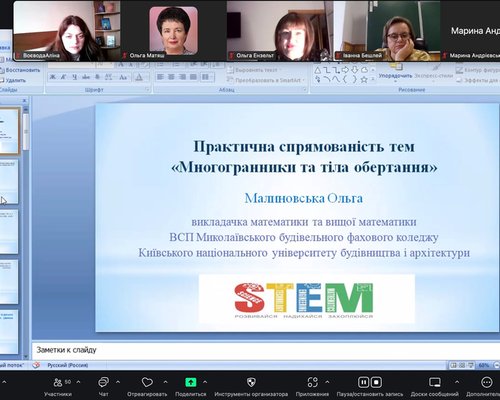Screen dimensions: 500x400
Task: Open Инструменты организатора shield icon
Action: point(251,382)
